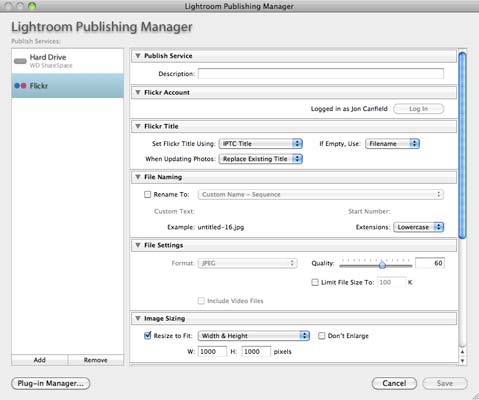Click the Logged in as Jon Canfield text
479x400 pixels.
[349, 109]
